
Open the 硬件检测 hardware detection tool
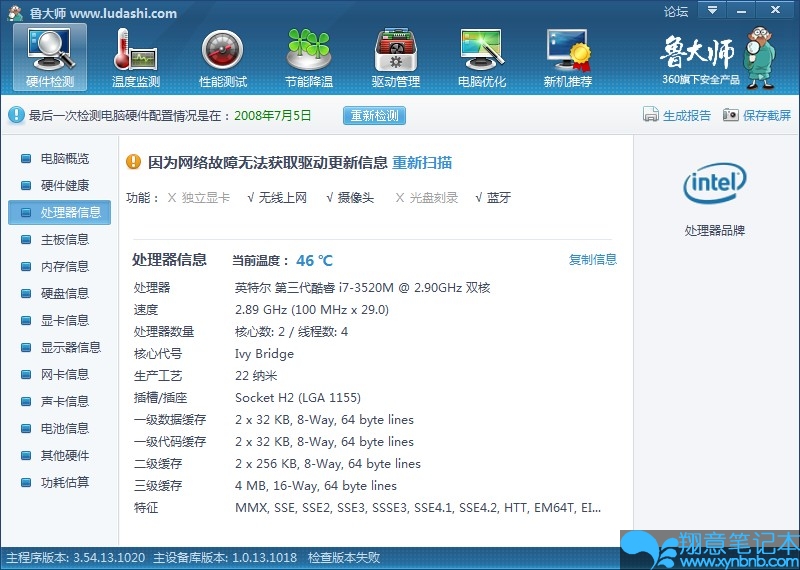coord(50,58)
